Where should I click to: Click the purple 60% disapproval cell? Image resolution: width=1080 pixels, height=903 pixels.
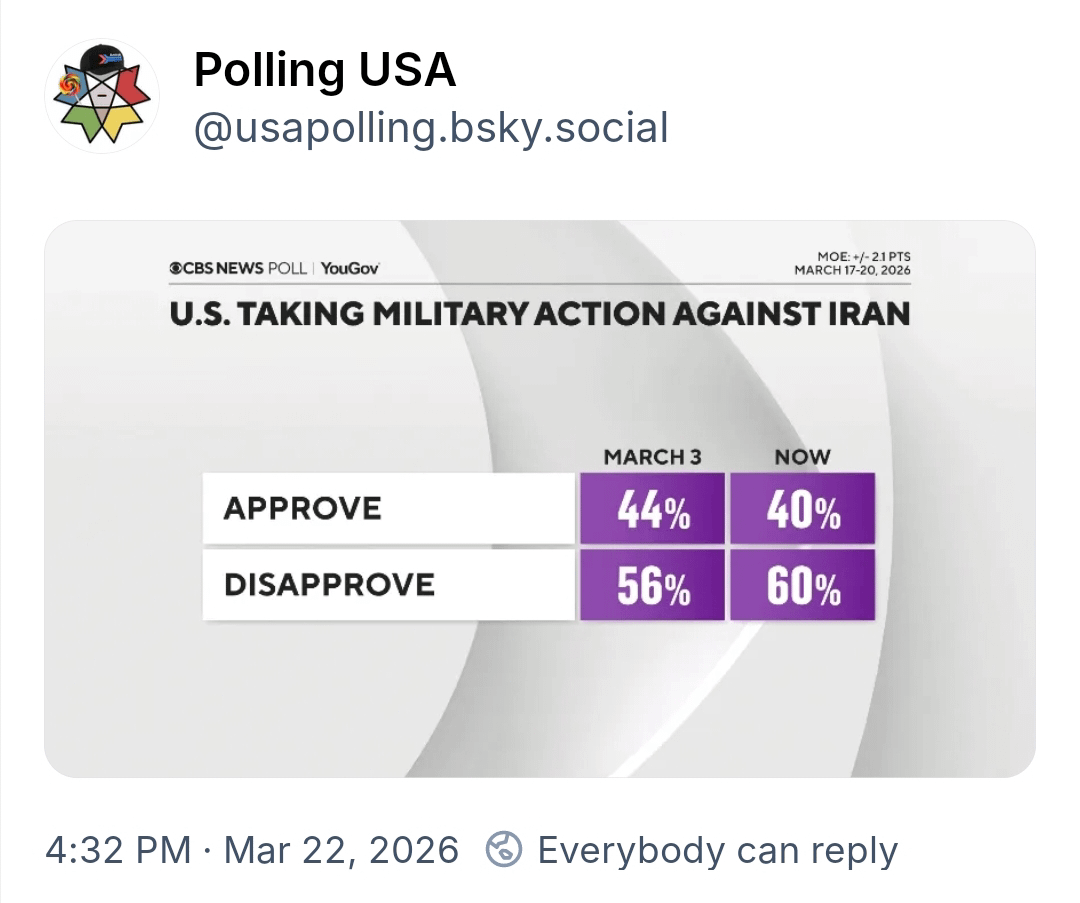point(803,585)
